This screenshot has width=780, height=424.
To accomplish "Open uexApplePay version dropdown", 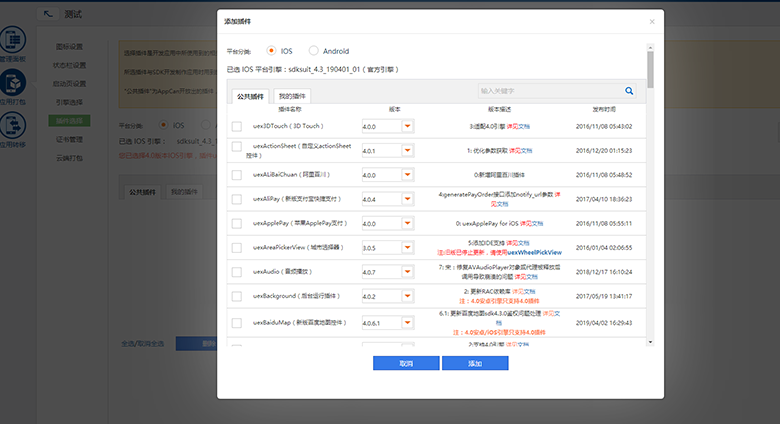I will (407, 223).
